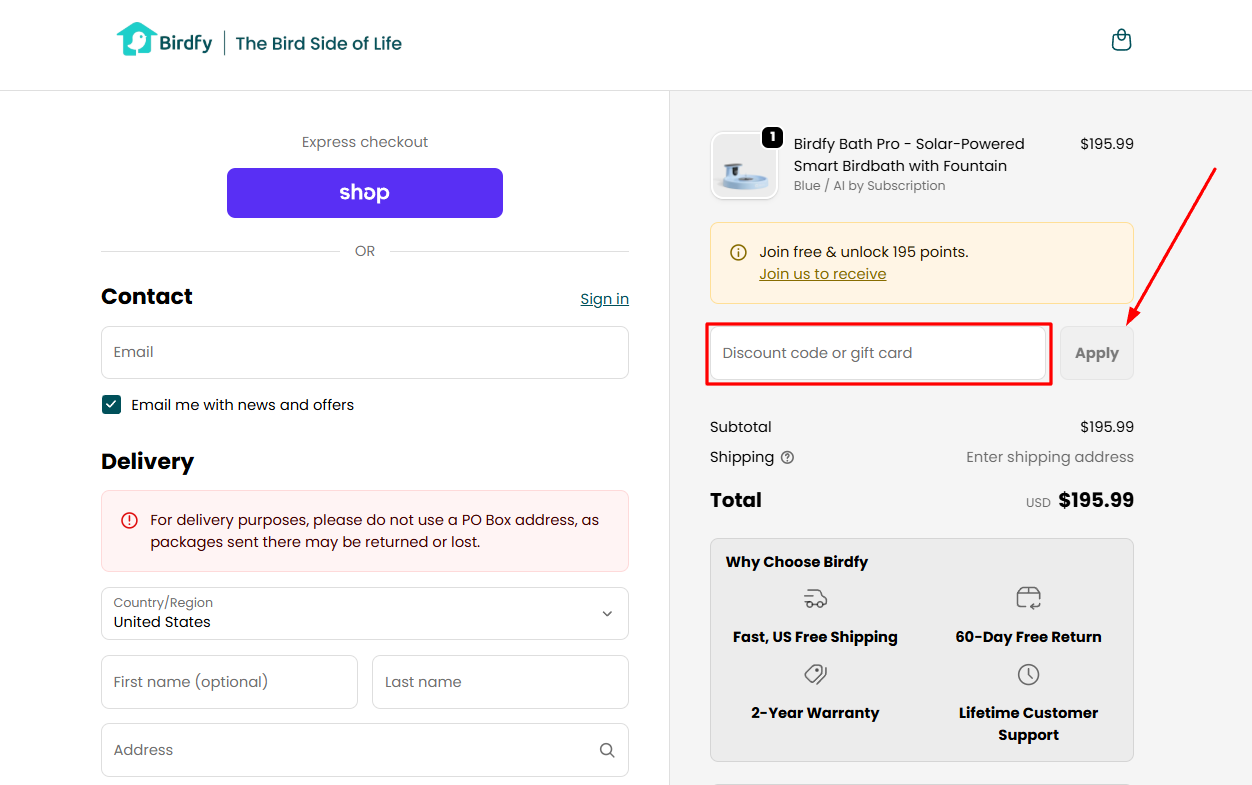
Task: Click the info icon in points banner
Action: click(x=738, y=252)
